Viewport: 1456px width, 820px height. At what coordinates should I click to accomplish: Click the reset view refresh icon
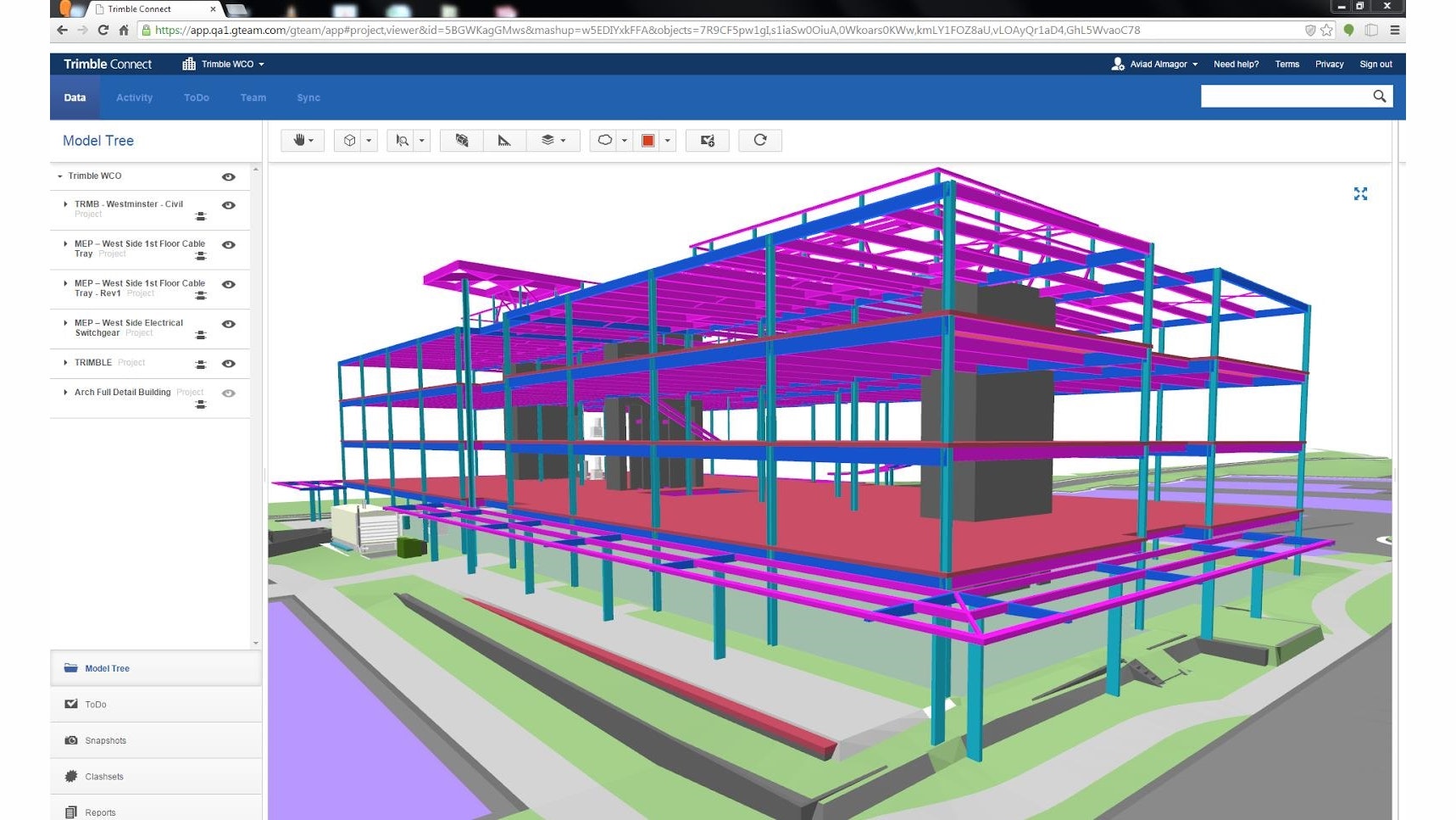coord(760,141)
